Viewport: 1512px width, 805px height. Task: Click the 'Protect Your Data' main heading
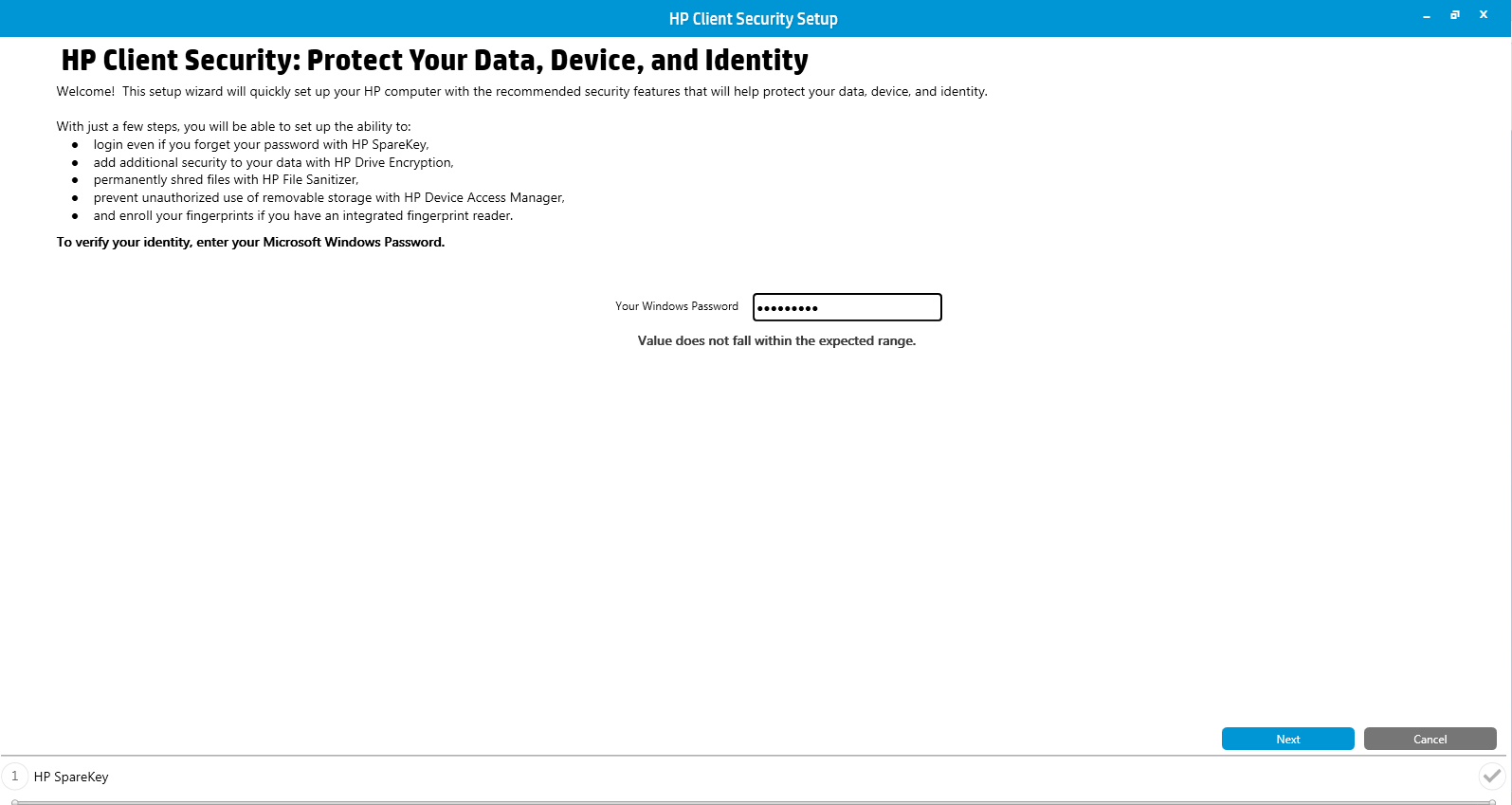tap(434, 61)
